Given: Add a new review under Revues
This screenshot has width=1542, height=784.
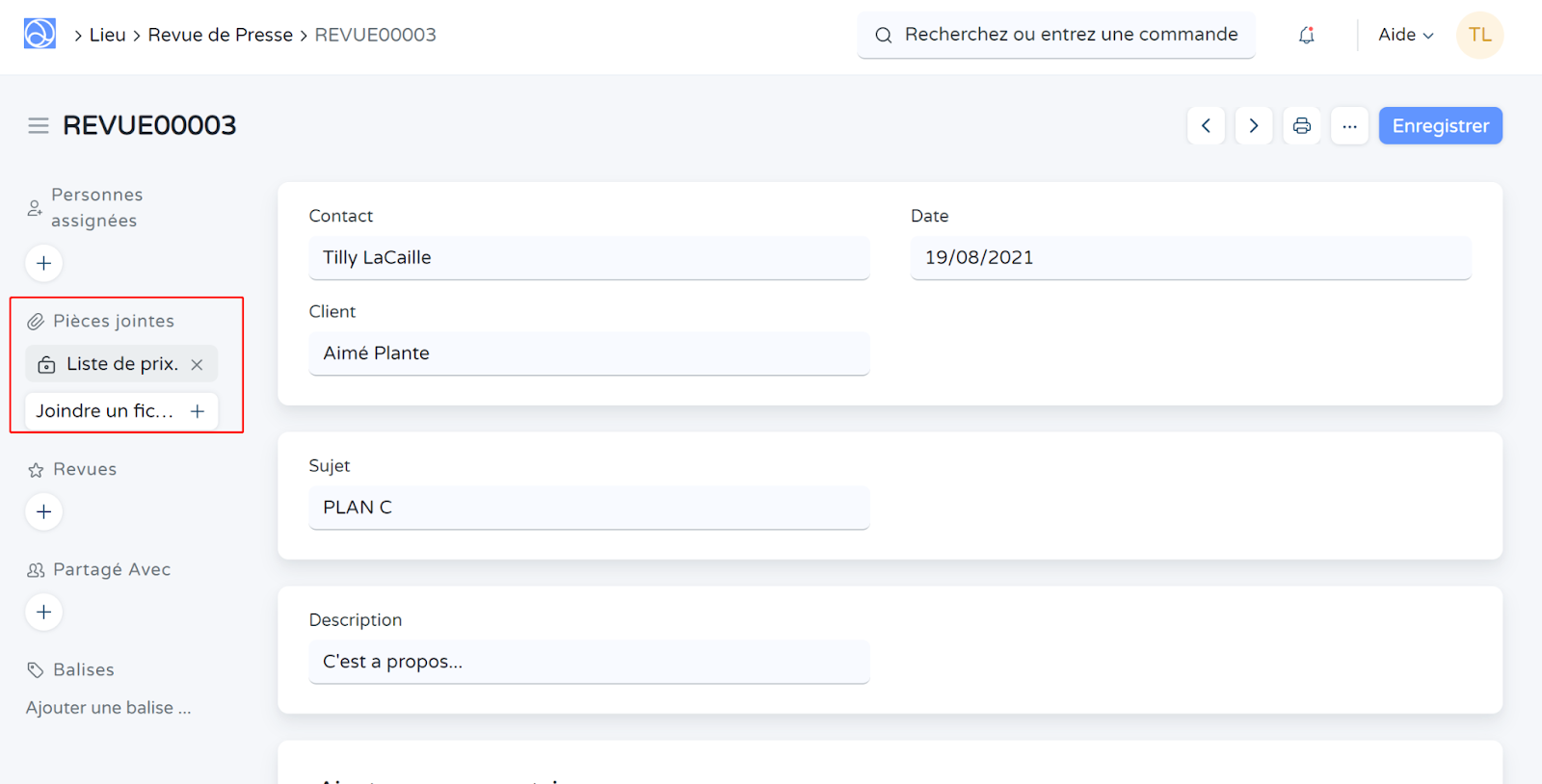Looking at the screenshot, I should coord(44,512).
